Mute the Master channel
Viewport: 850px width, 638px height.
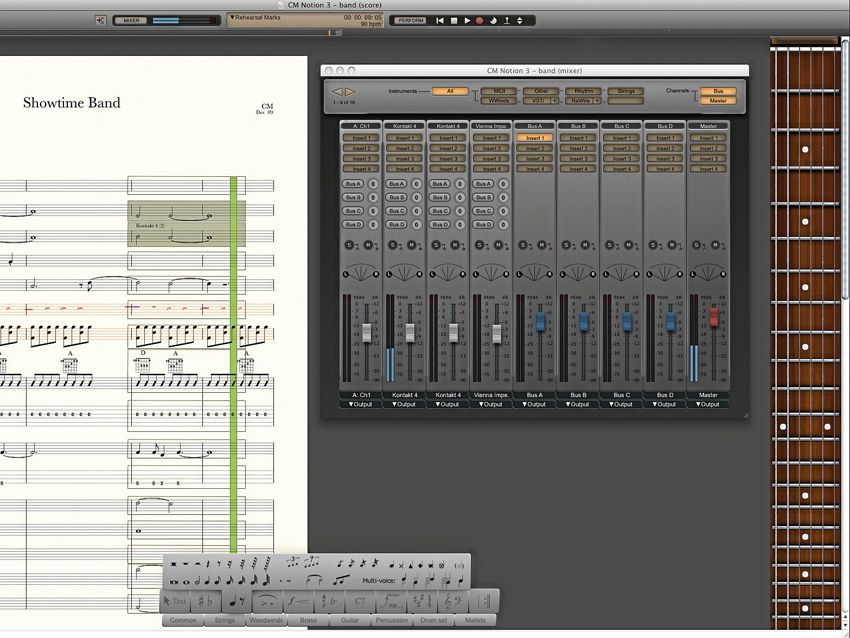coord(716,245)
